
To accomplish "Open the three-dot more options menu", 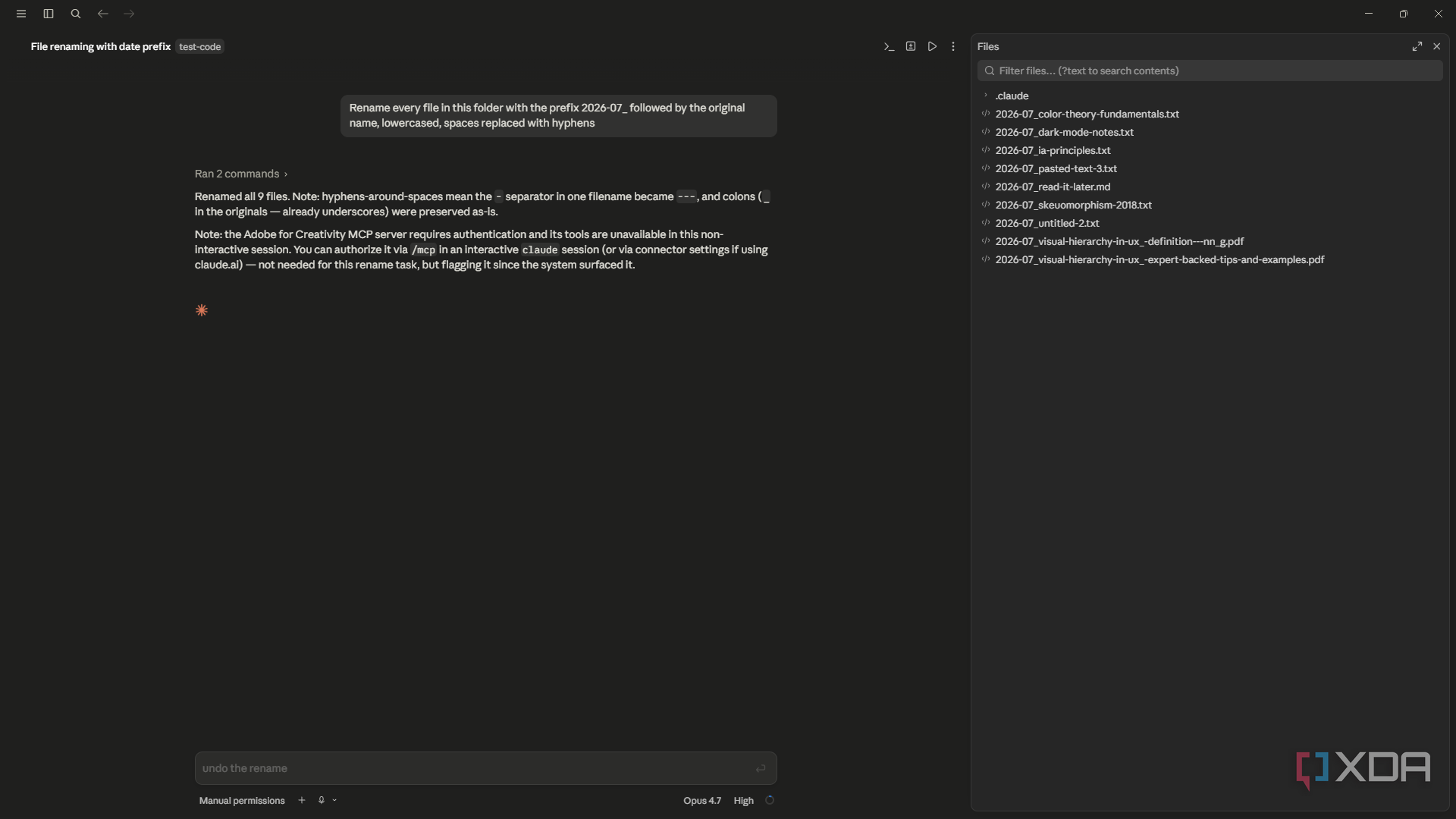I will coord(953,46).
